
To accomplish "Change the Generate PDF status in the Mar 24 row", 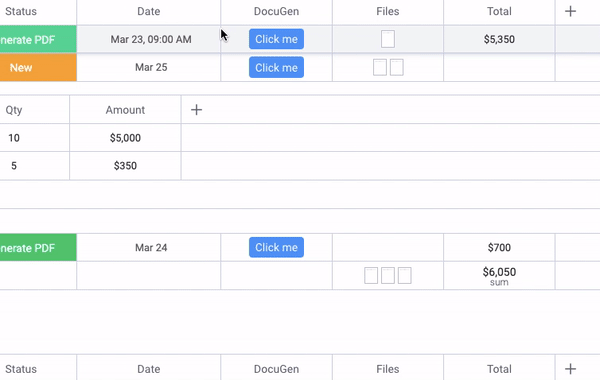I will tap(38, 248).
